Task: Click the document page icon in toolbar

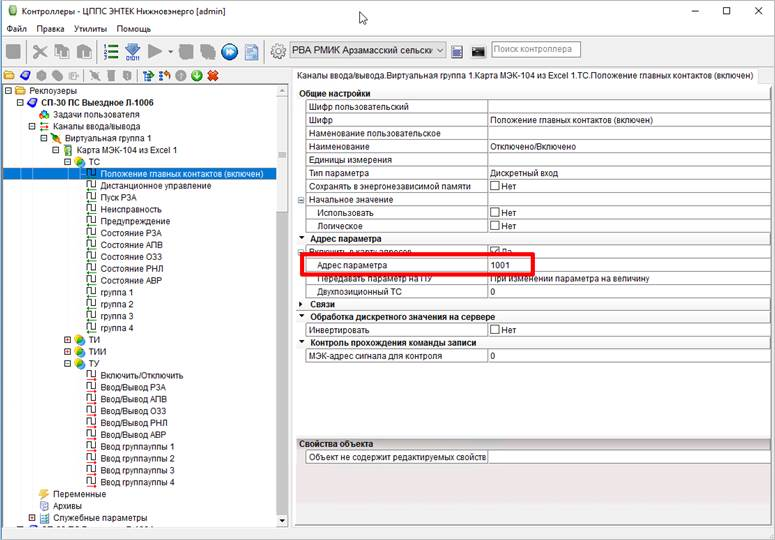Action: point(252,51)
